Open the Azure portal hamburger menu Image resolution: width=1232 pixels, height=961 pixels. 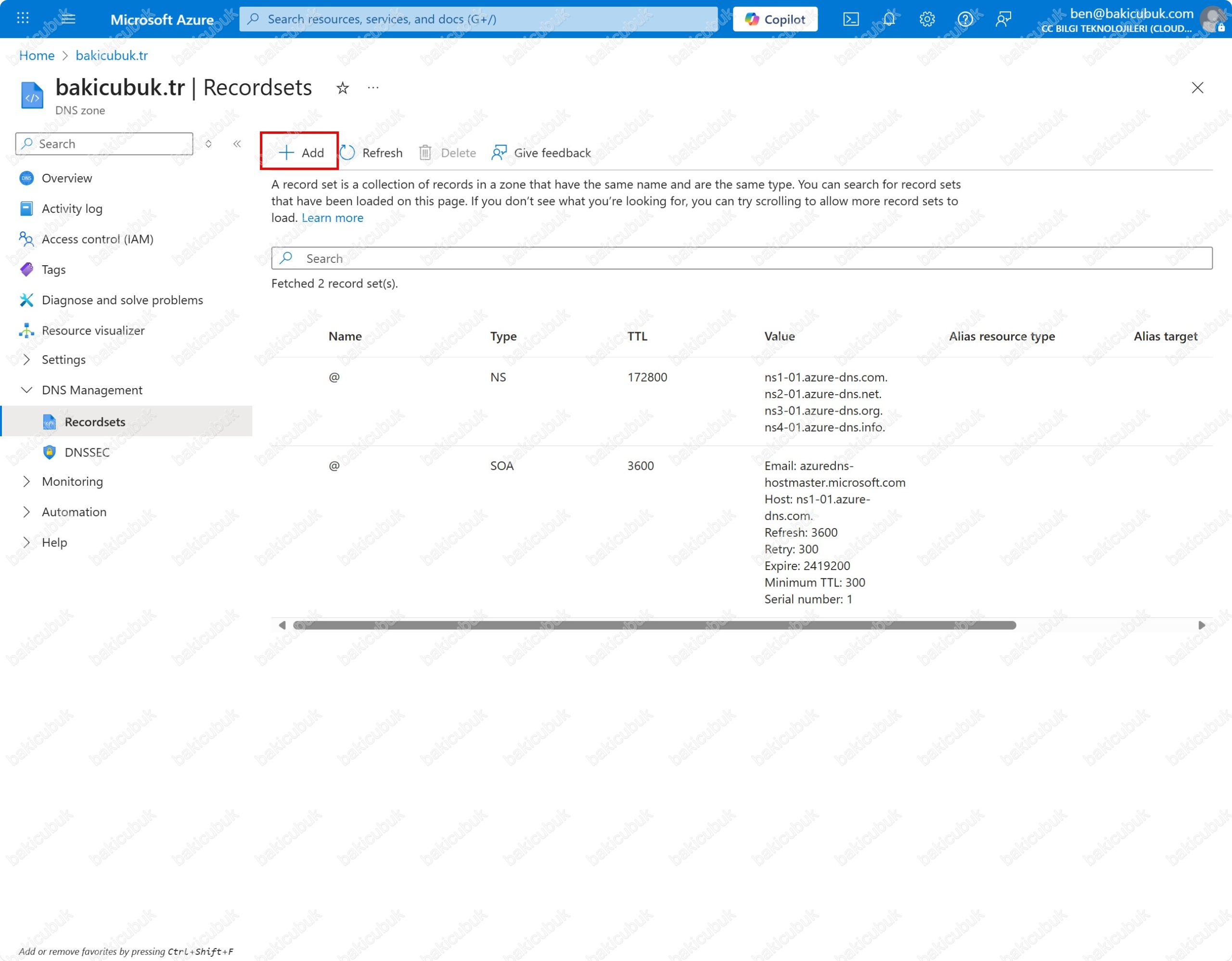point(68,19)
